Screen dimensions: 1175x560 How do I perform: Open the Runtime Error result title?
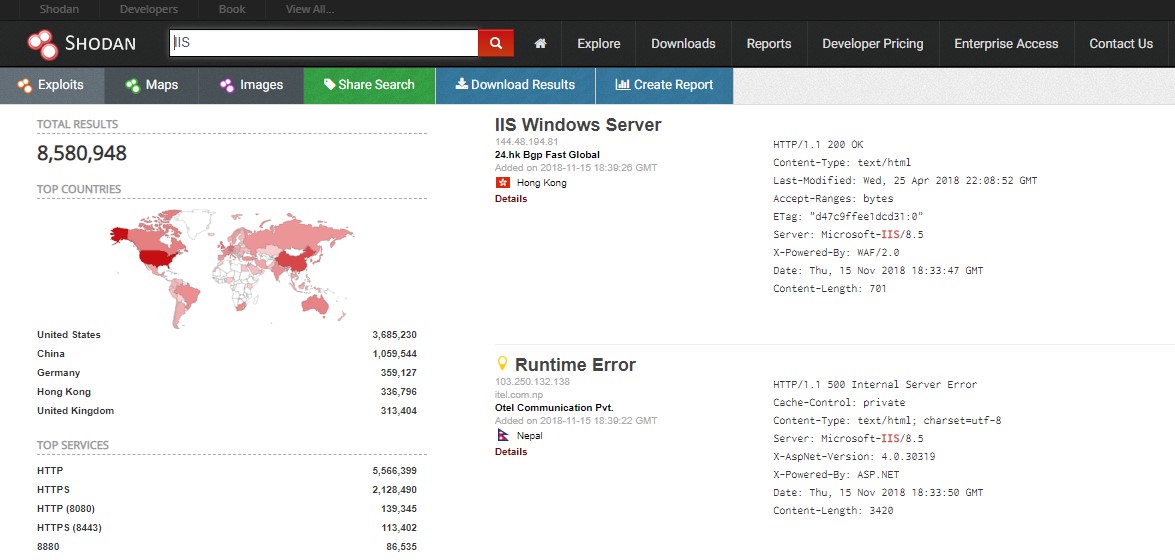click(575, 365)
